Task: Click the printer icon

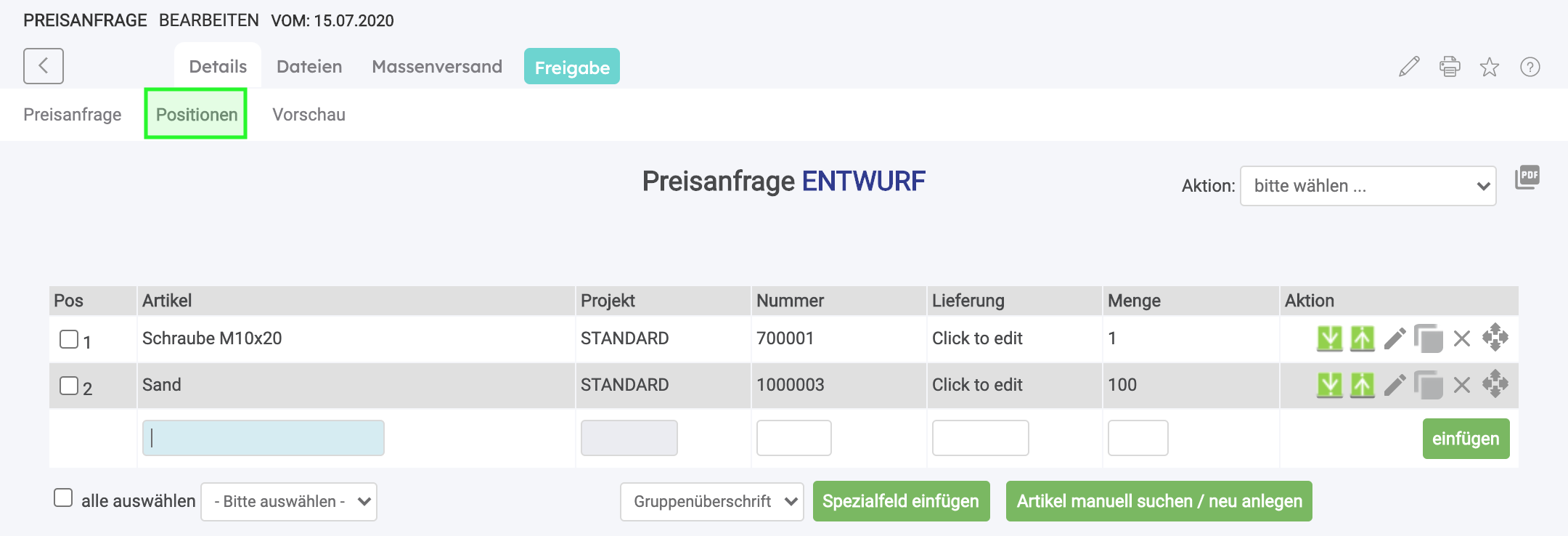Action: pos(1450,67)
